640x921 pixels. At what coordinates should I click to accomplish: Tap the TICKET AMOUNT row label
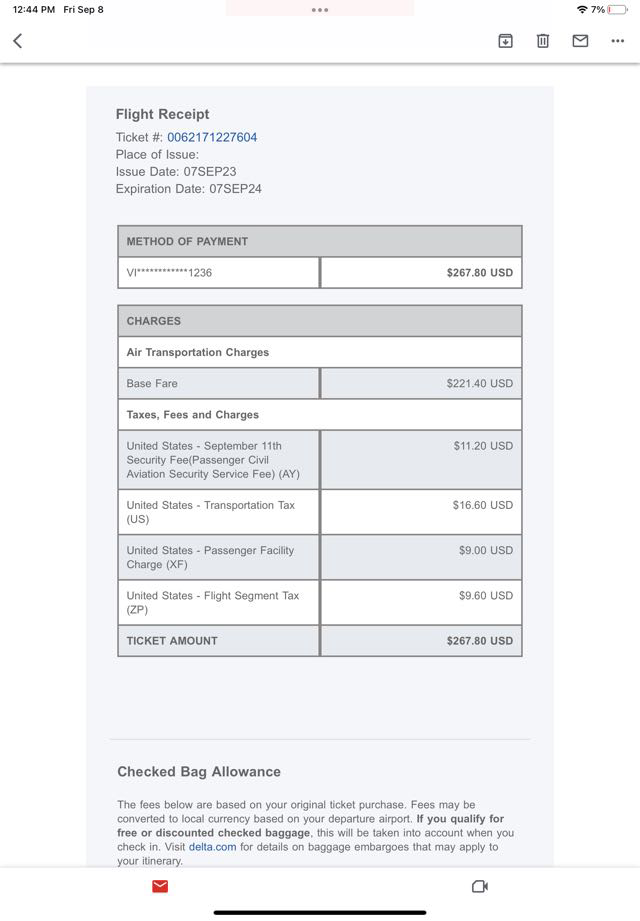(172, 641)
